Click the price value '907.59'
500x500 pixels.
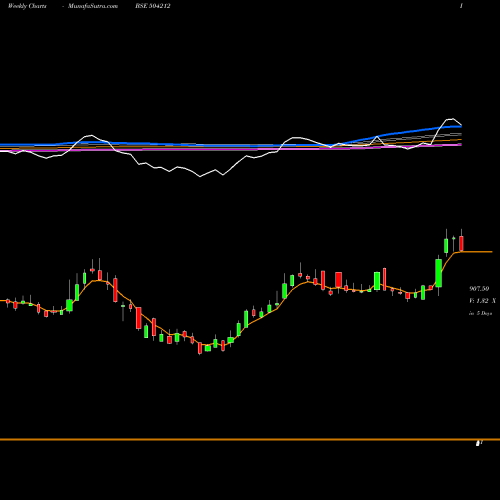point(479,289)
